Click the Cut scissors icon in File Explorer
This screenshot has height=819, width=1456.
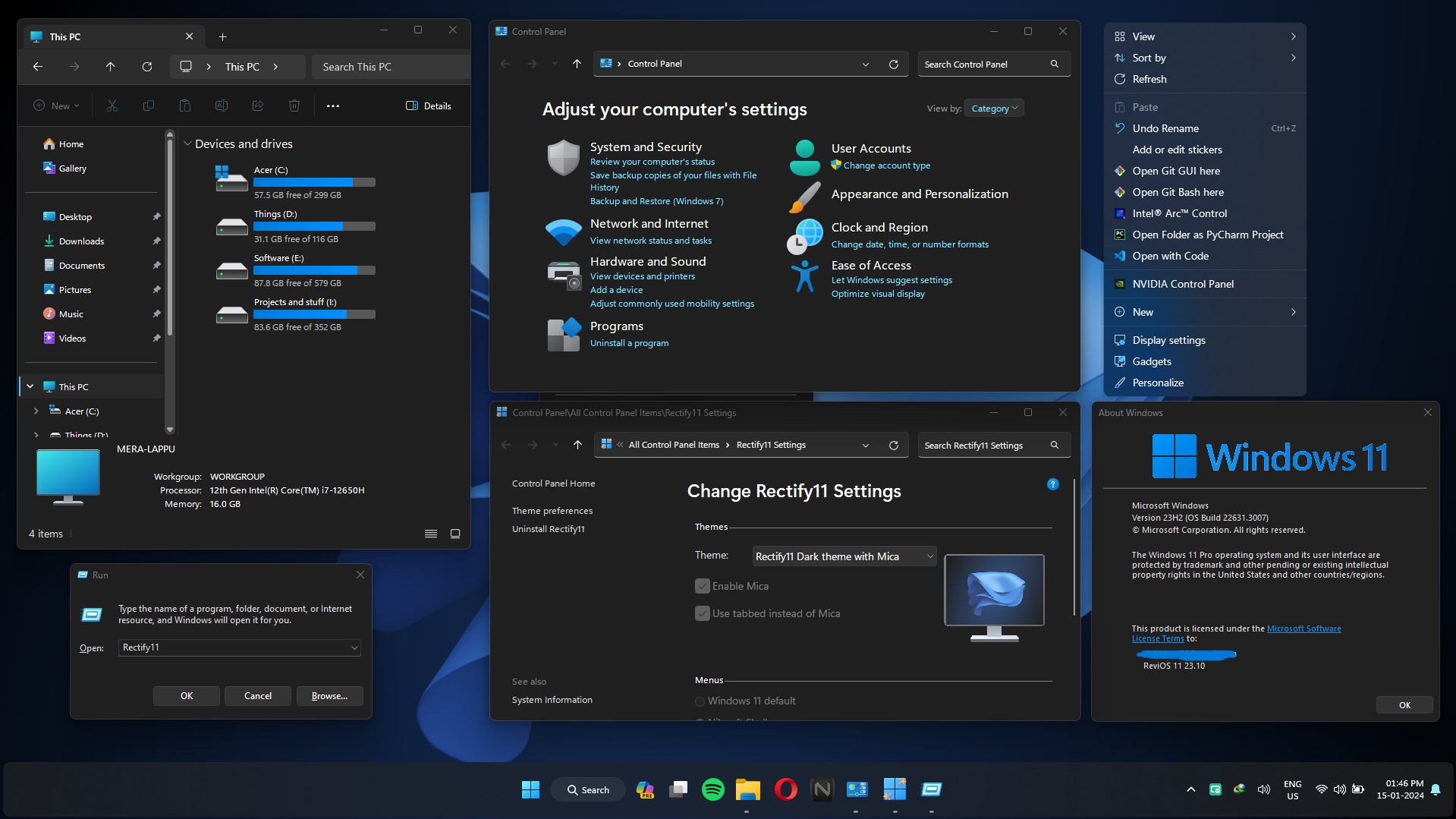click(x=112, y=106)
